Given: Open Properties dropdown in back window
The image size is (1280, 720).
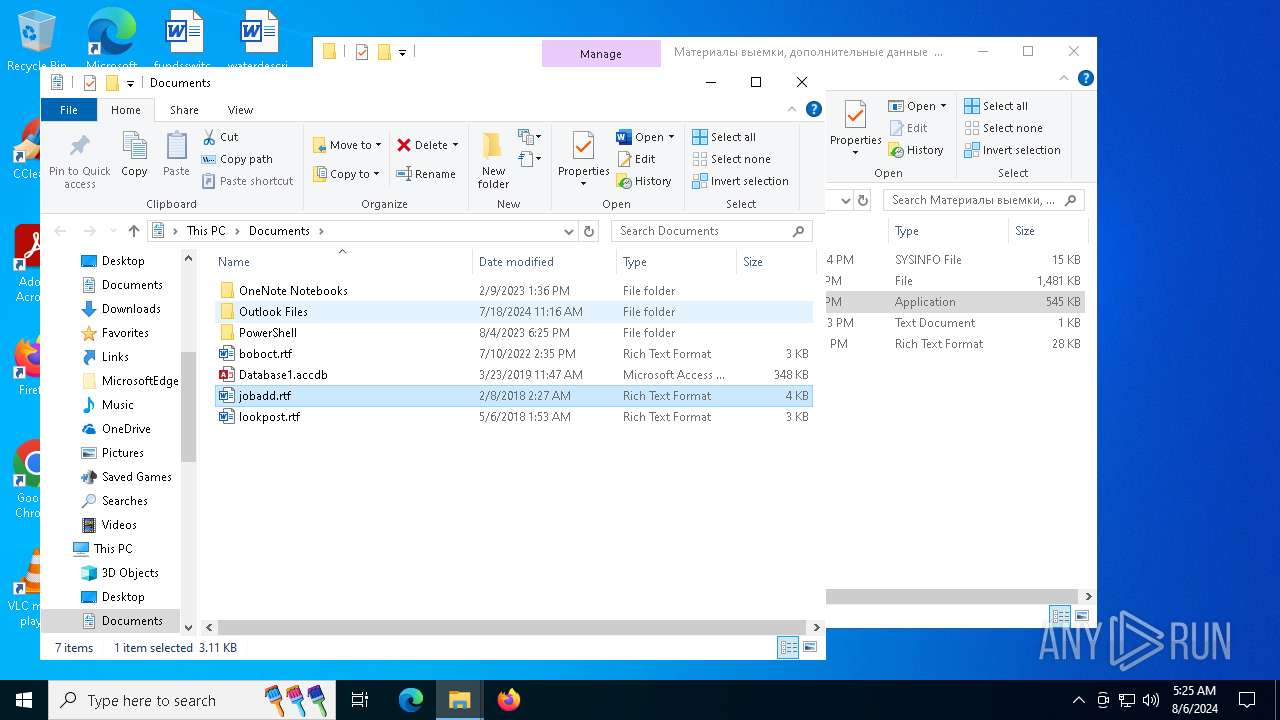Looking at the screenshot, I should pos(855,153).
